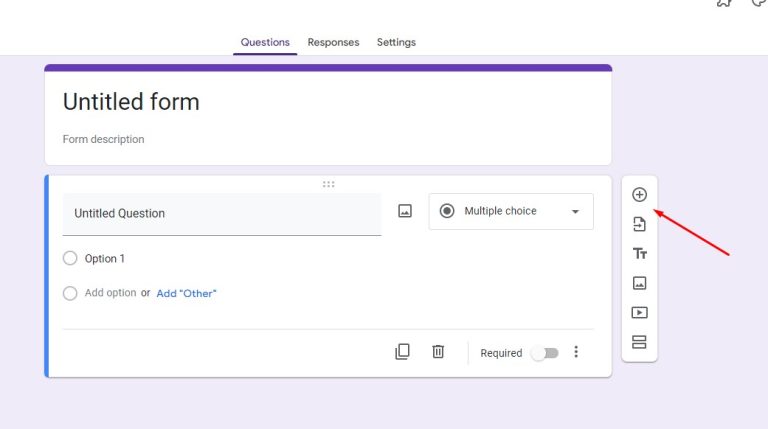Click the Untitled Question text field

pyautogui.click(x=221, y=213)
